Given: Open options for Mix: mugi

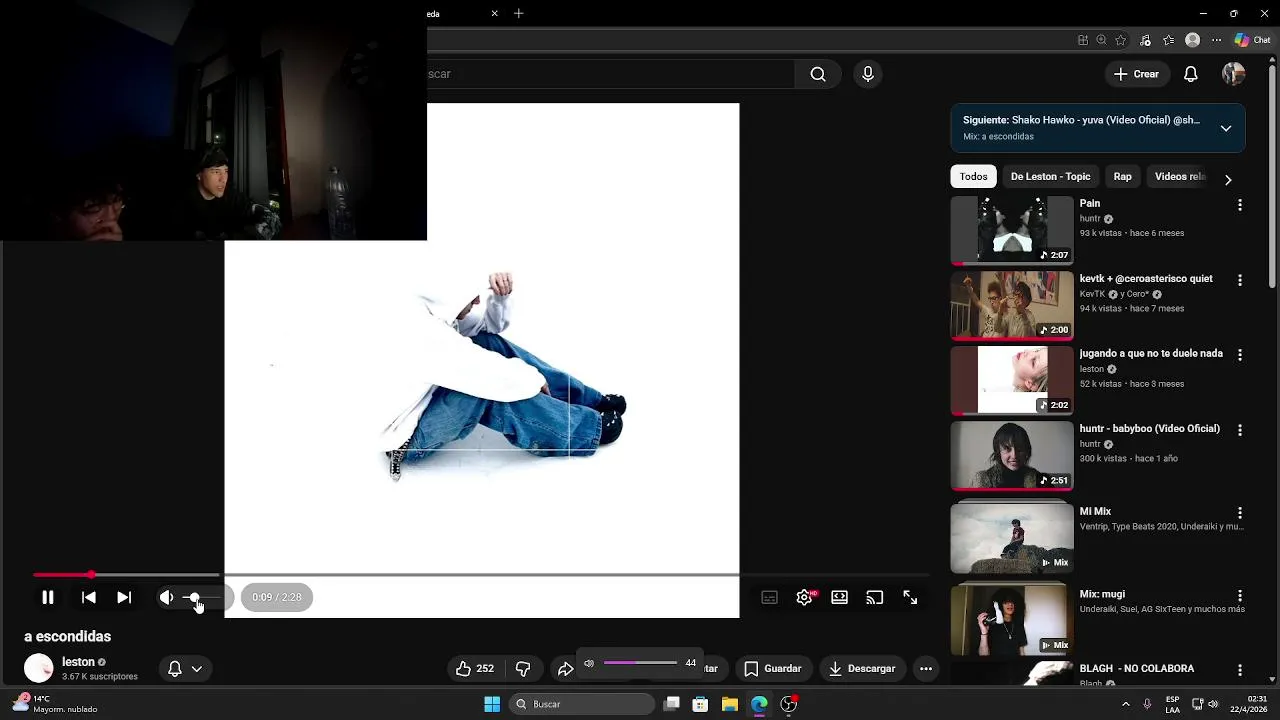Looking at the screenshot, I should [1240, 596].
